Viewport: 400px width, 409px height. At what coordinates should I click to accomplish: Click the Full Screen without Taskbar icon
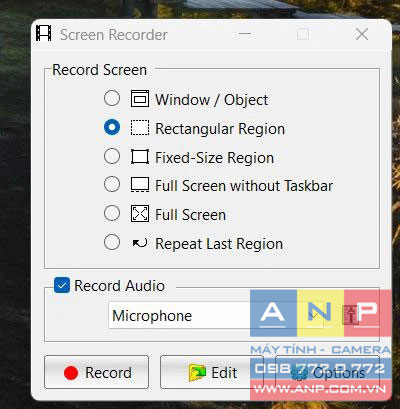coord(140,185)
